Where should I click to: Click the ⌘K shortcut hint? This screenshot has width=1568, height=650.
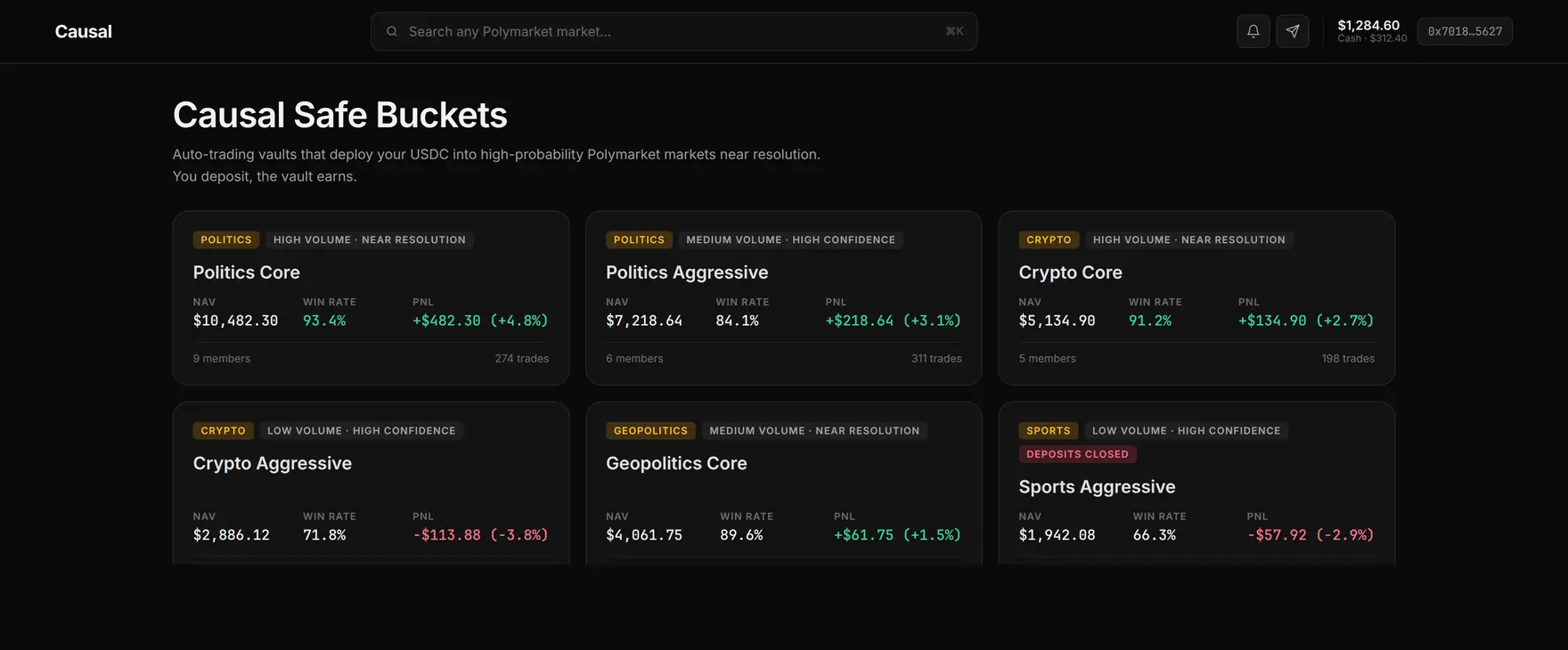coord(954,31)
